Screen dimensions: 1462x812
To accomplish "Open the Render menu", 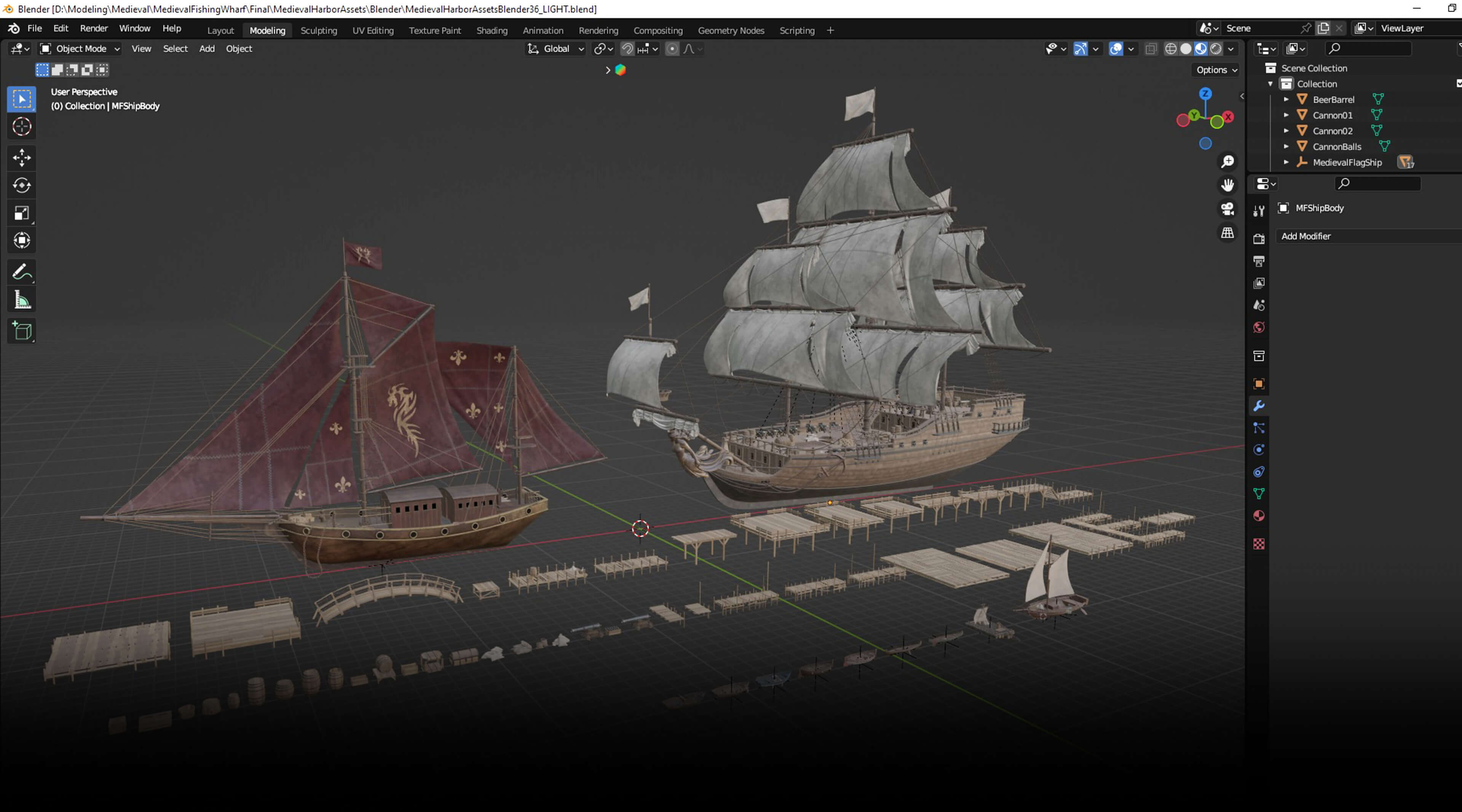I will click(x=94, y=29).
